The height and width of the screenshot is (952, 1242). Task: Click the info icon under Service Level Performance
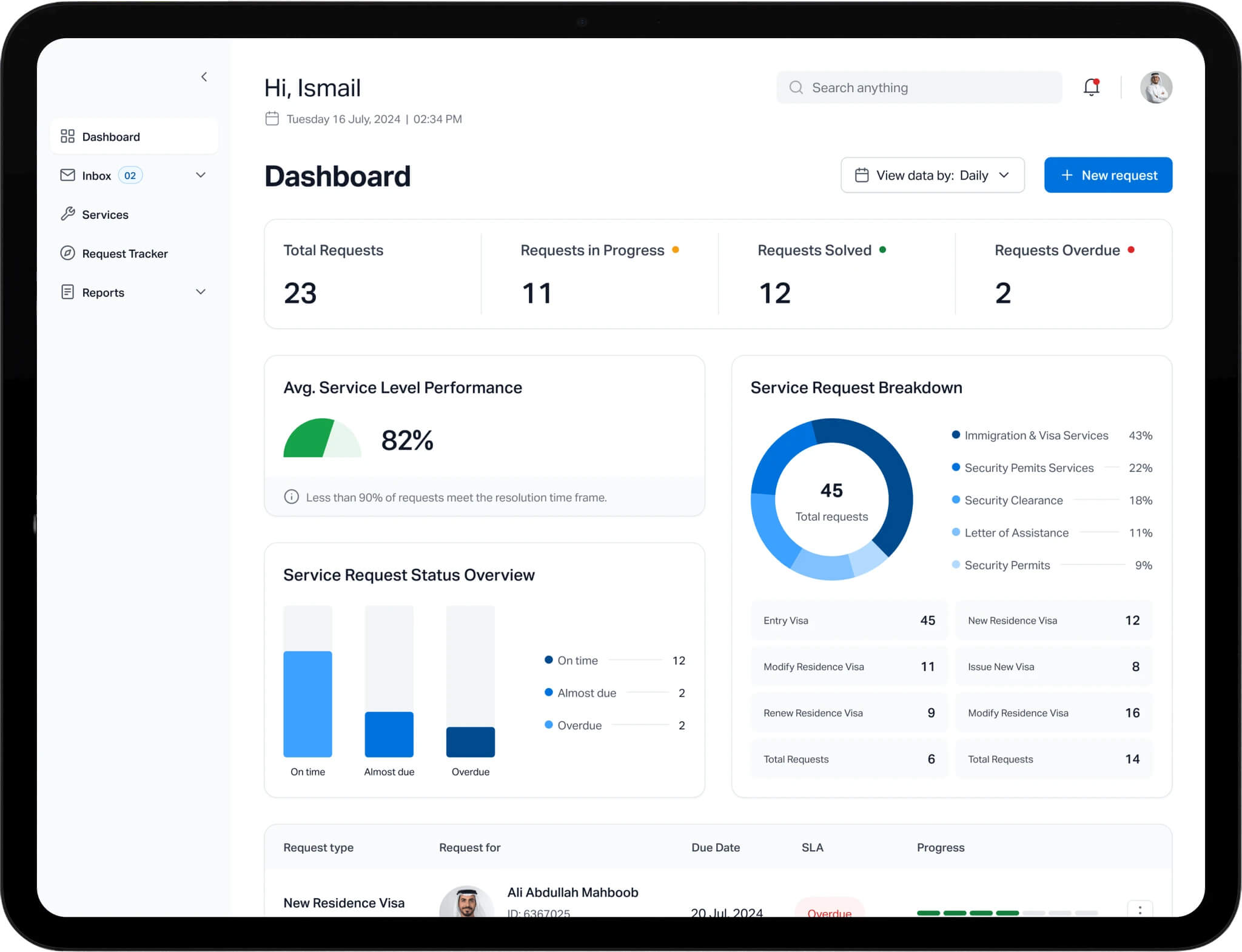(x=291, y=497)
